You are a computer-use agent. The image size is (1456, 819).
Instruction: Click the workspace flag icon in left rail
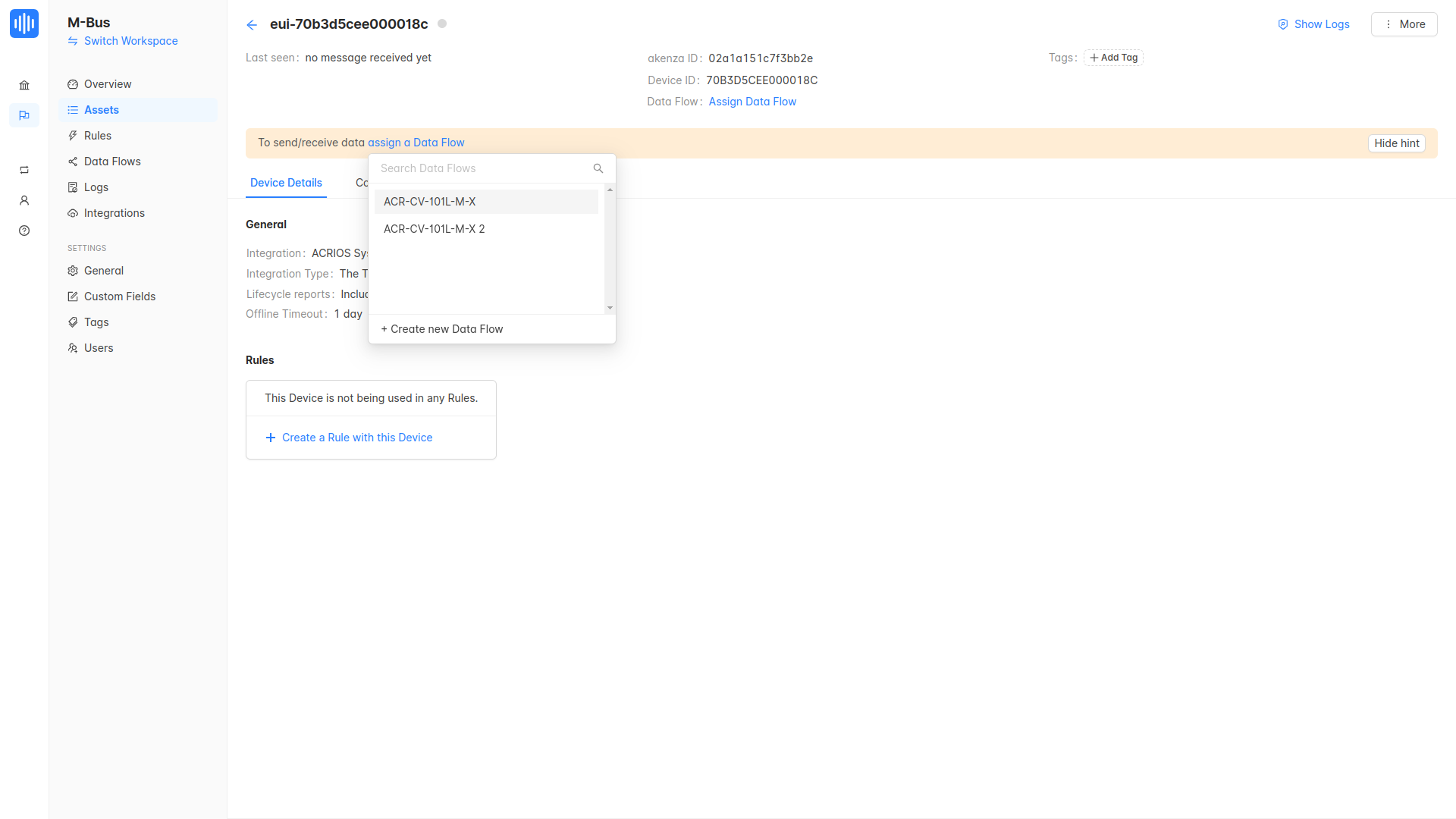click(x=24, y=115)
